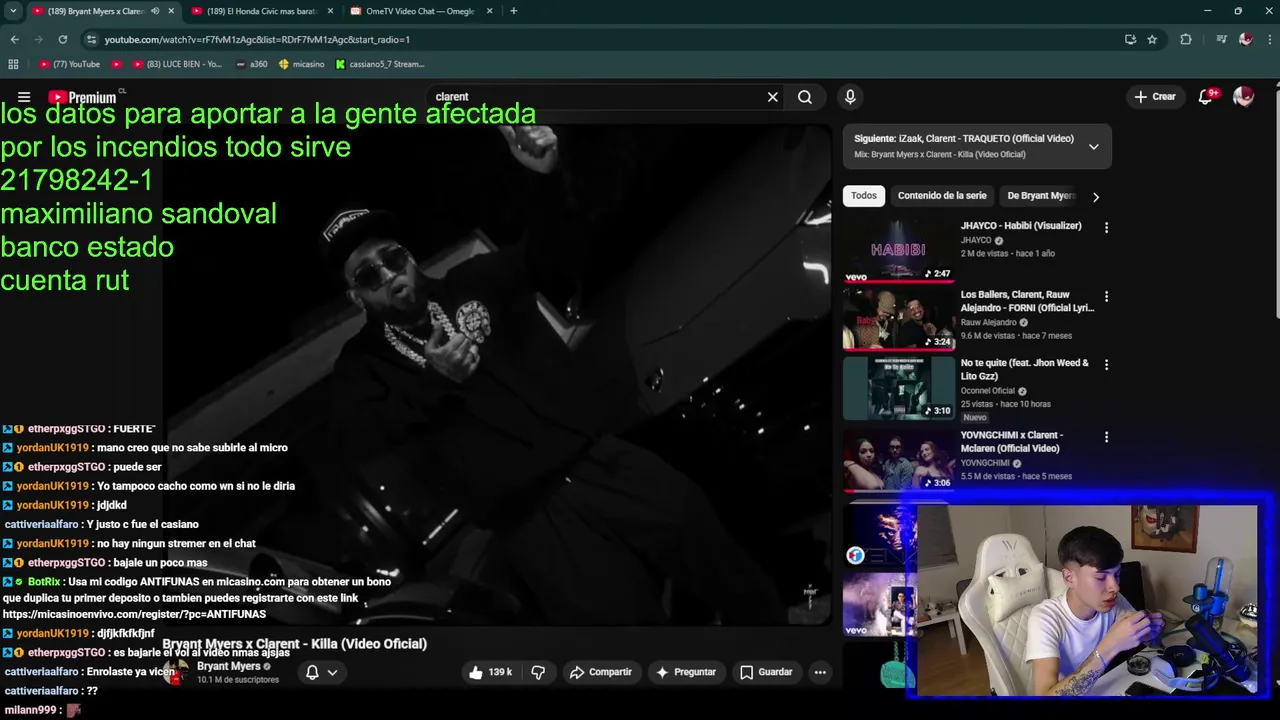1280x720 pixels.
Task: Open site information icon in address bar
Action: 92,39
